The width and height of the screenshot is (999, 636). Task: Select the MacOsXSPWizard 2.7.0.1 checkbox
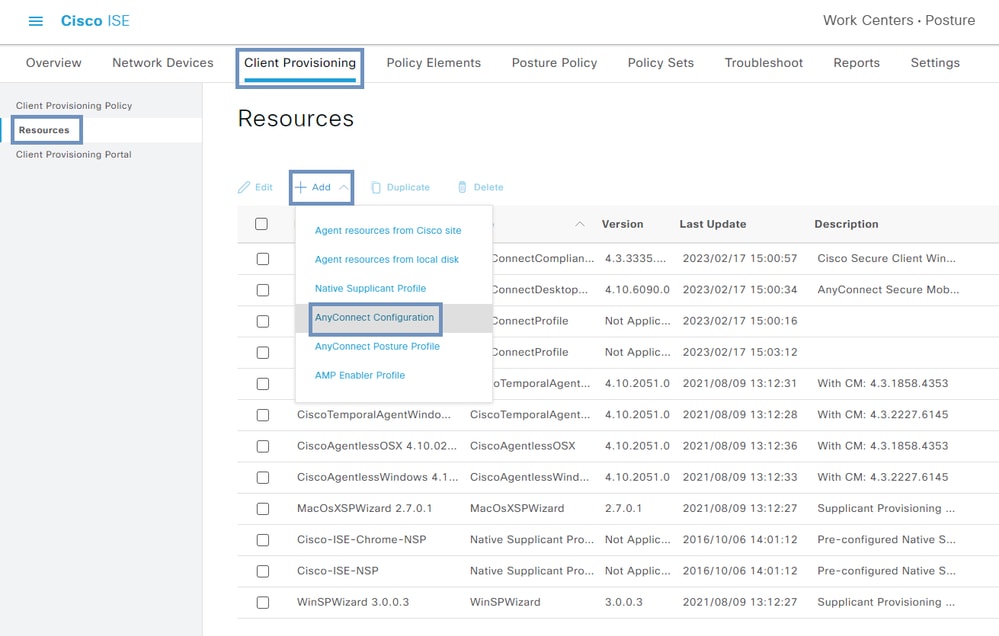tap(262, 509)
